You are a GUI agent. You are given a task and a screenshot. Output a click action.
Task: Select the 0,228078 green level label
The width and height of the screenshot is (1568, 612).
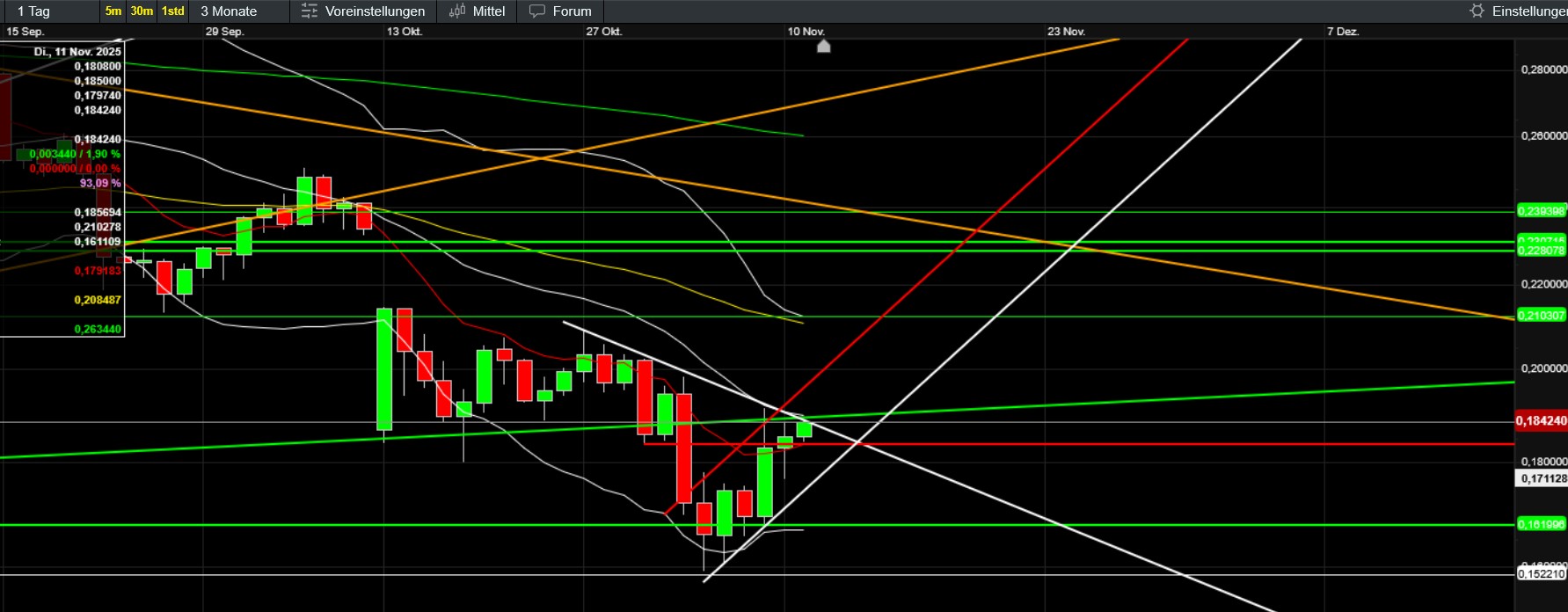pos(1542,251)
